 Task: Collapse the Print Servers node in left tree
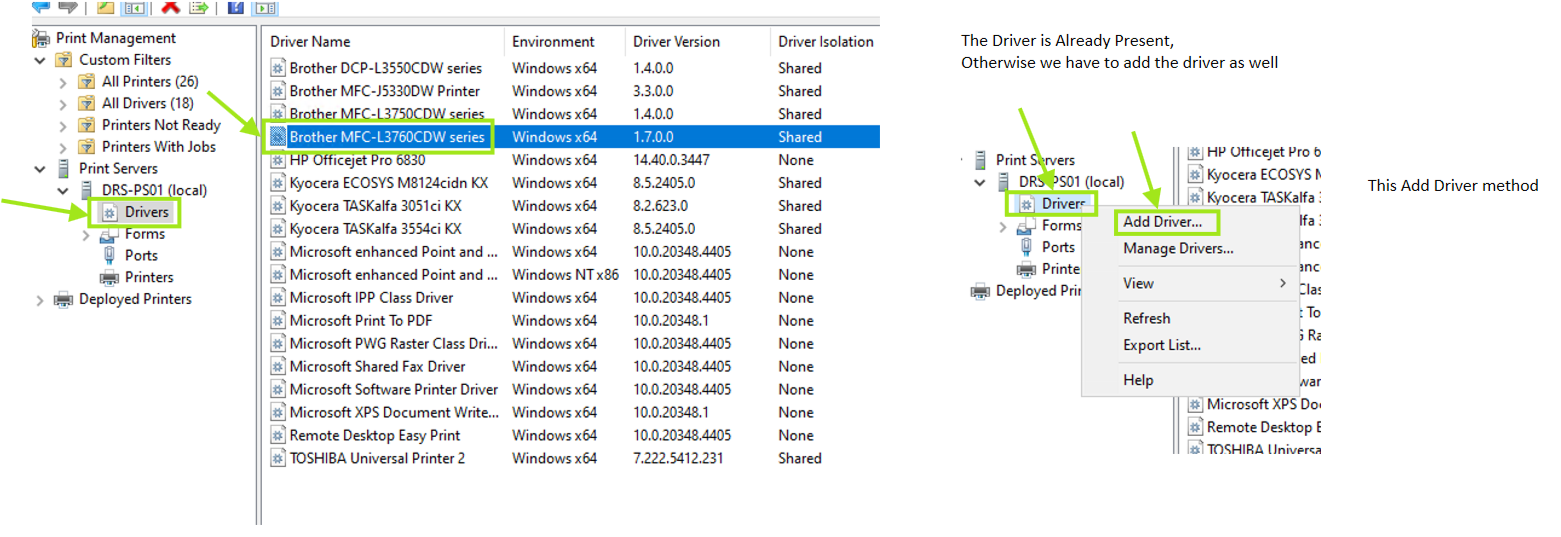click(40, 168)
